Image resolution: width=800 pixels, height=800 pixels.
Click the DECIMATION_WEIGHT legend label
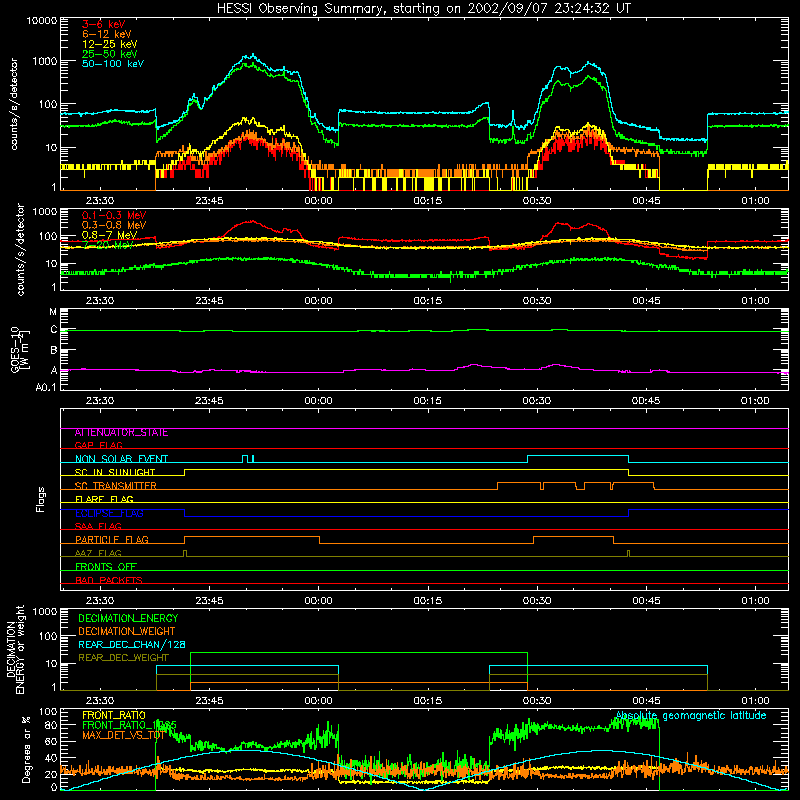point(127,631)
